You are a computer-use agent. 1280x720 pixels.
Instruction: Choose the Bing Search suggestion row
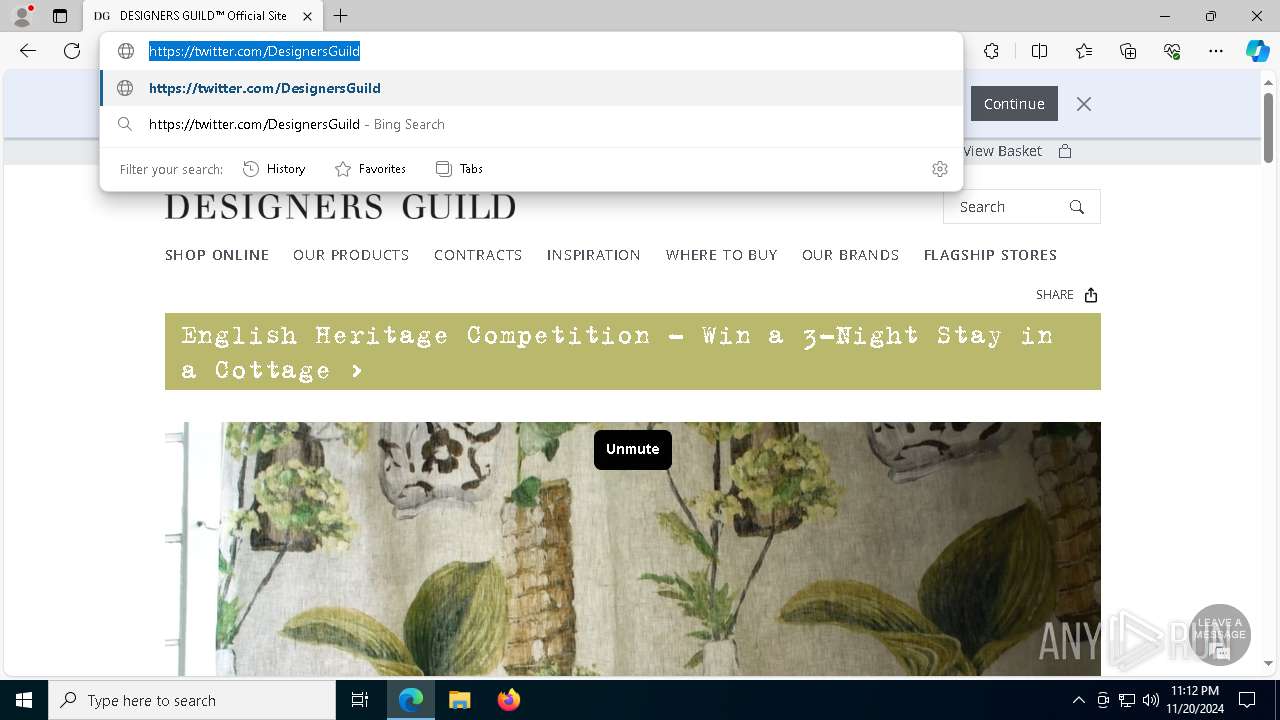pos(531,124)
